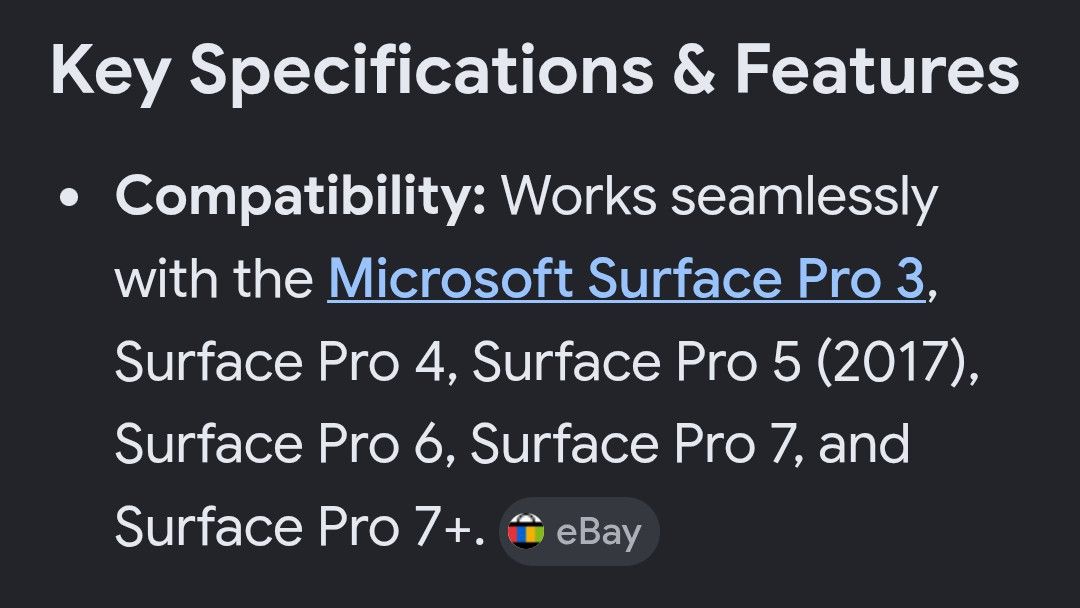Click the word Features in heading
The height and width of the screenshot is (608, 1080).
pyautogui.click(x=878, y=70)
